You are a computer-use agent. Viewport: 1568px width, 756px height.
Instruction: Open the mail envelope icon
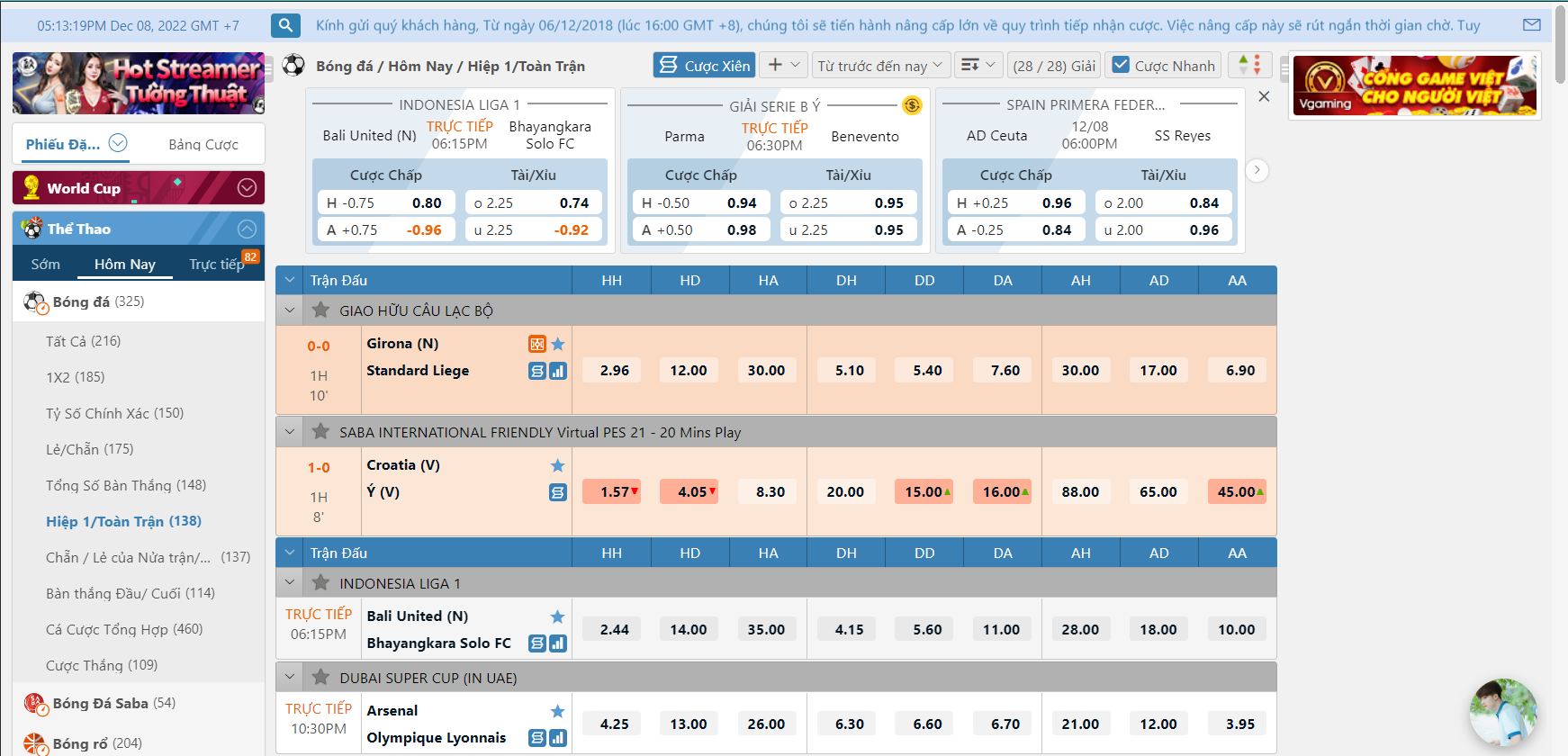click(1531, 25)
